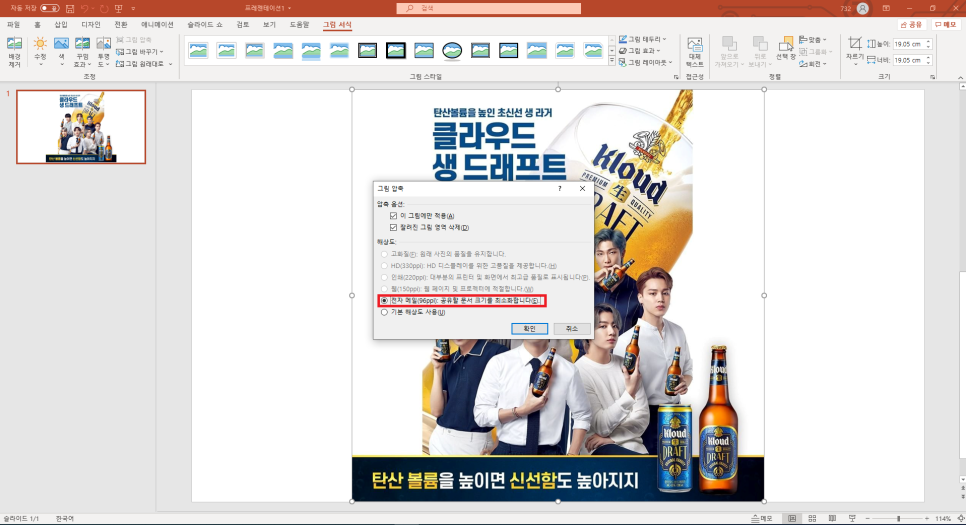The height and width of the screenshot is (525, 966).
Task: Click the Undo arrow in title bar
Action: point(84,9)
